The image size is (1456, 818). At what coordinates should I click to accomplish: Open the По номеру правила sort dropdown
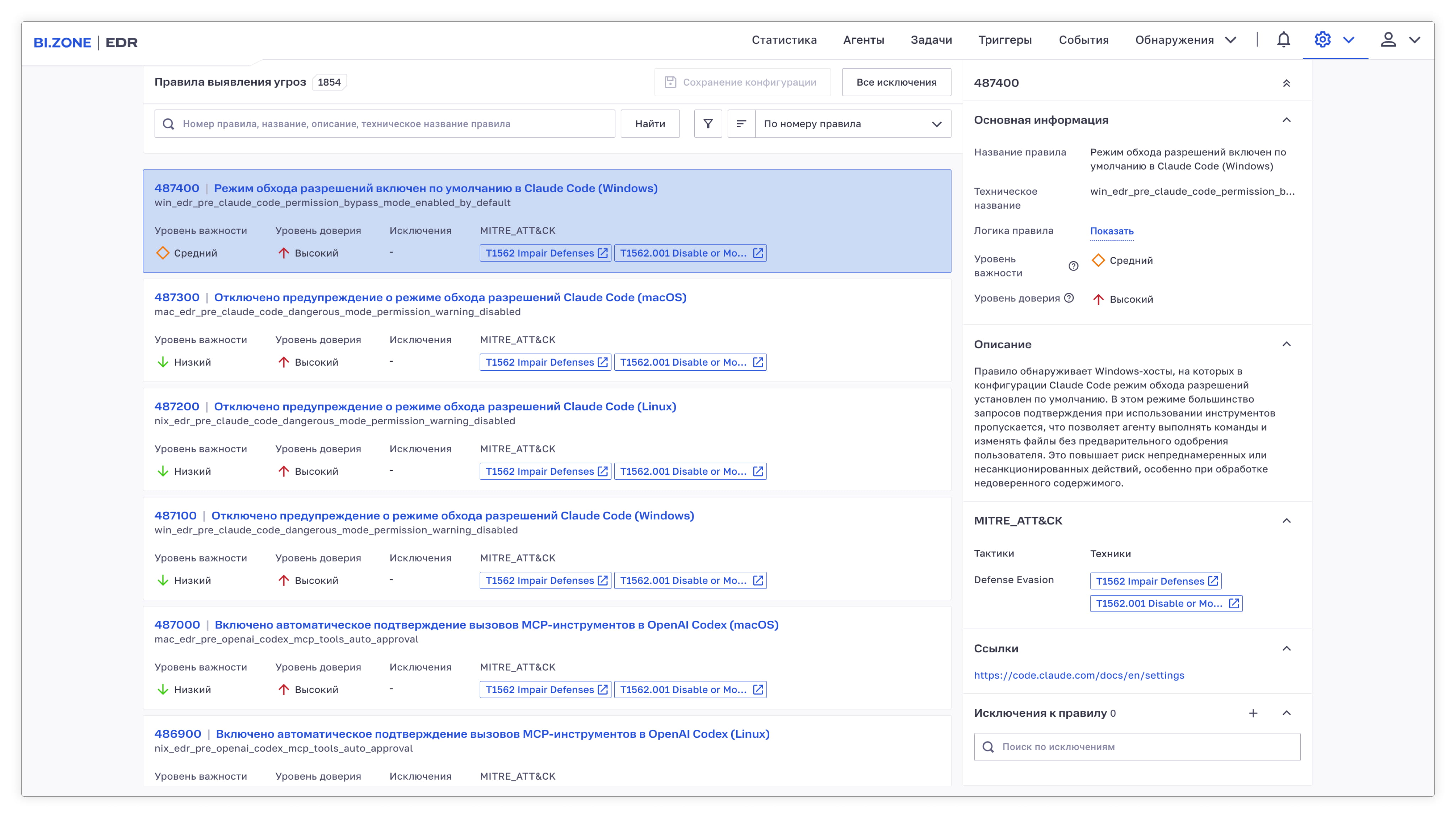click(853, 124)
